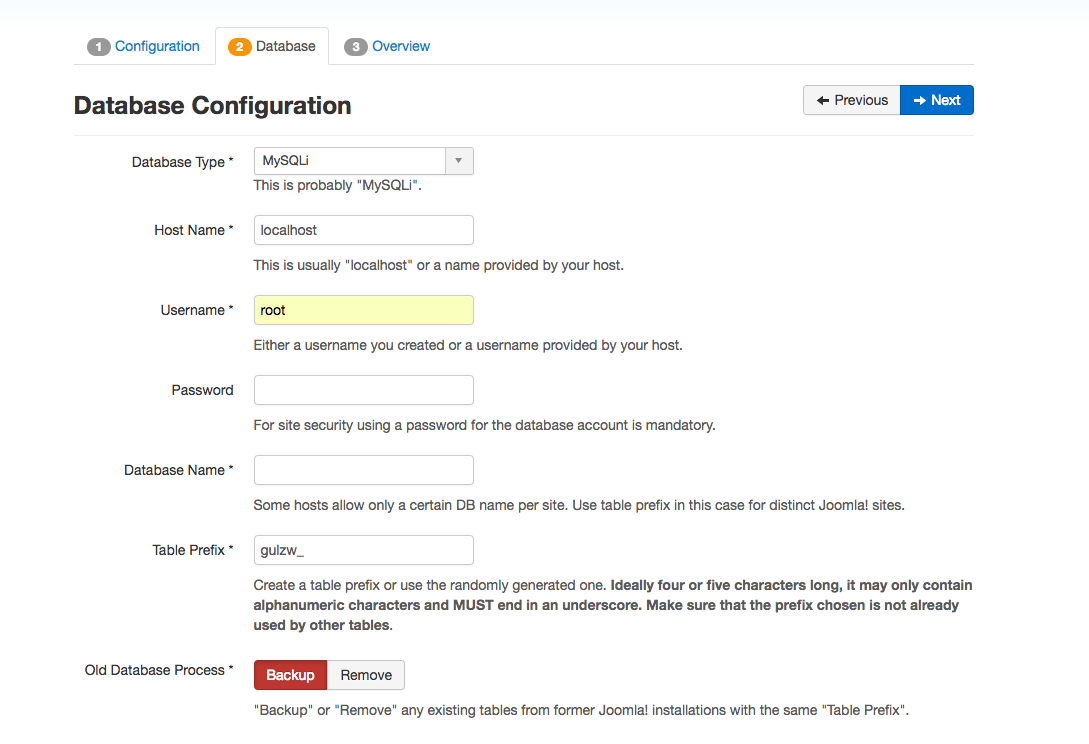Focus the Username field containing root
The image size is (1089, 744).
point(364,310)
